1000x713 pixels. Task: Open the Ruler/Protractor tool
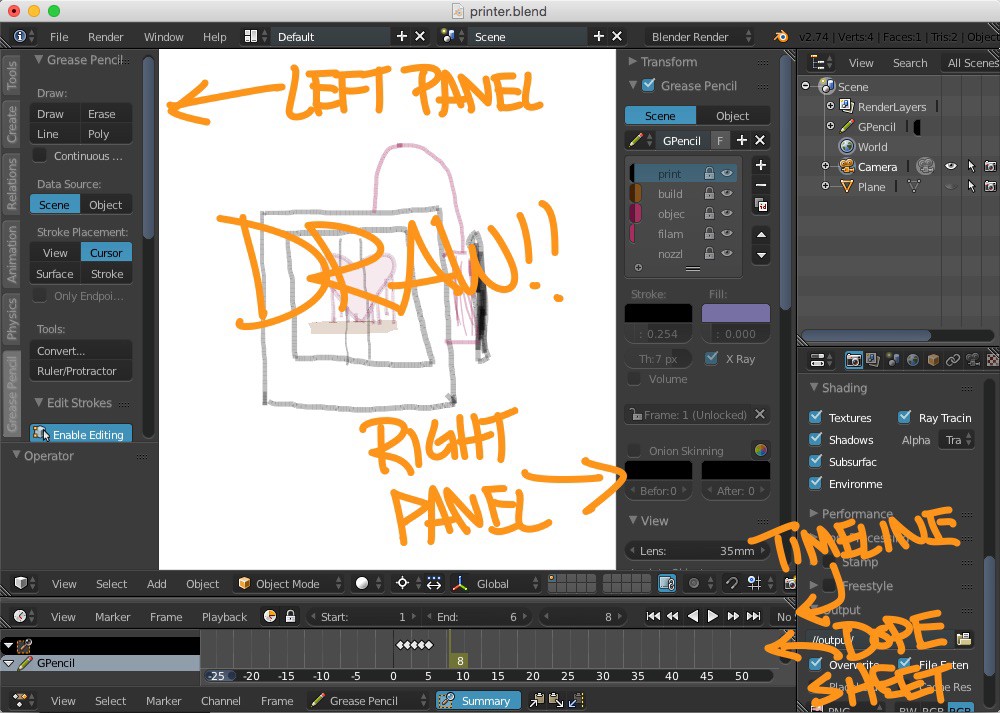click(80, 371)
